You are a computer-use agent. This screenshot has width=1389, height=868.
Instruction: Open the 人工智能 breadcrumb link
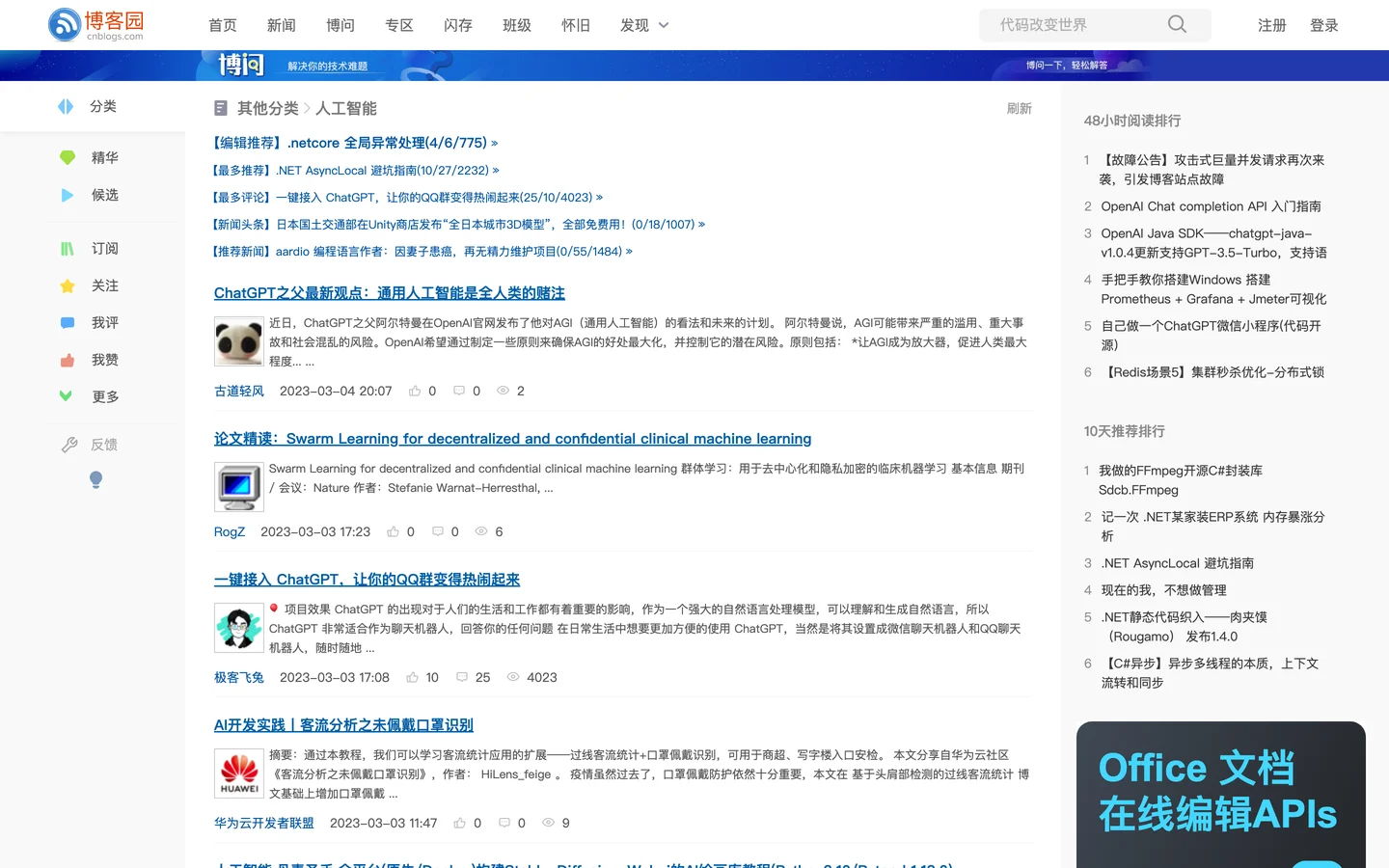346,108
